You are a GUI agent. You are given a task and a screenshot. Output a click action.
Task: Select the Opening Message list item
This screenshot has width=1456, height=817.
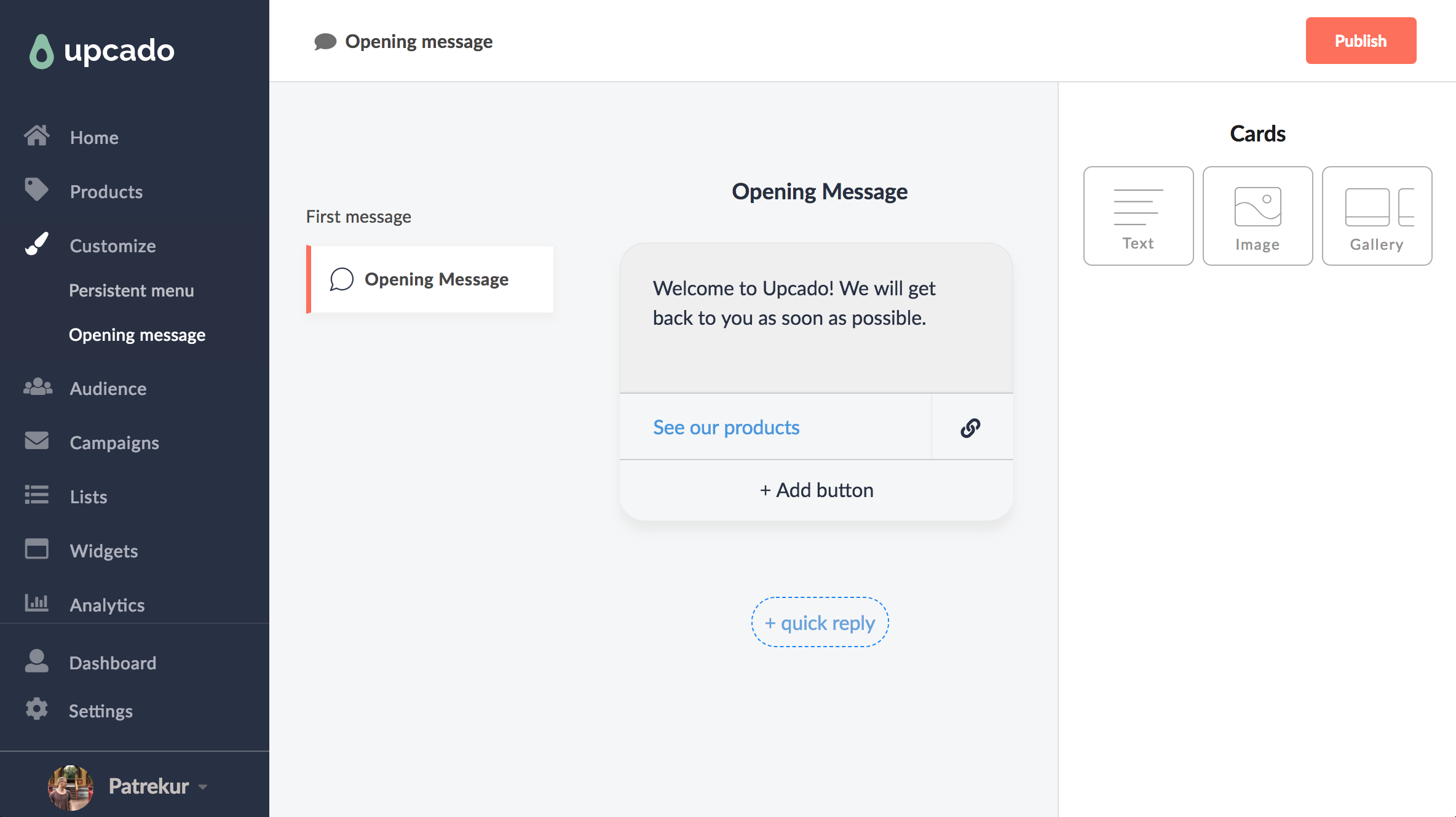coord(430,279)
